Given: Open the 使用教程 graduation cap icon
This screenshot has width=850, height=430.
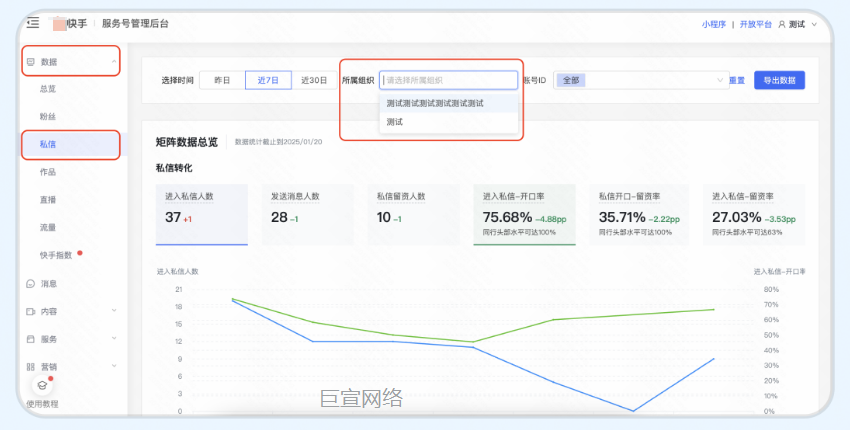Looking at the screenshot, I should click(42, 385).
